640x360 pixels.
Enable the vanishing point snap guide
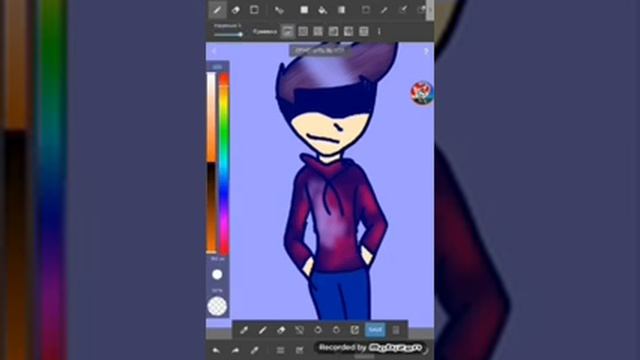[x=333, y=31]
